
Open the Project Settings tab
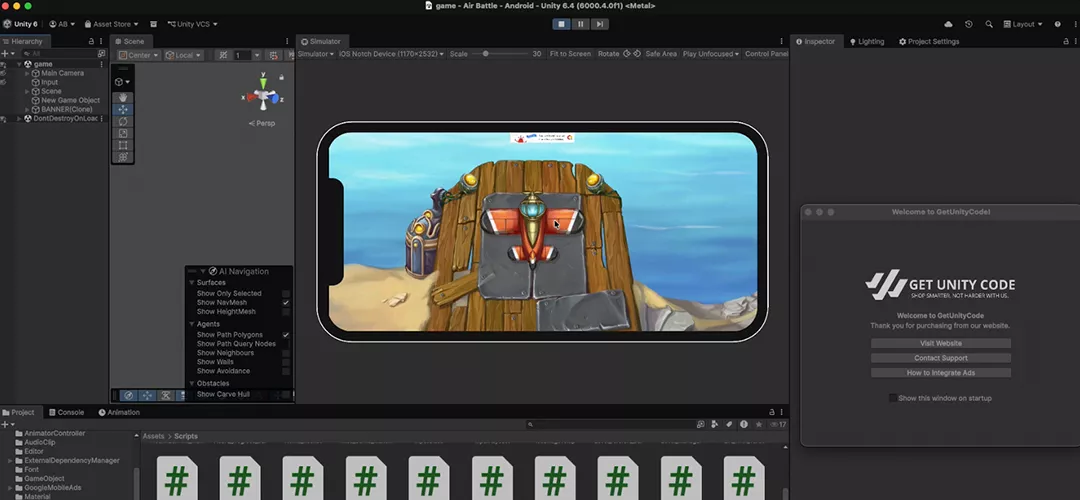[x=929, y=42]
